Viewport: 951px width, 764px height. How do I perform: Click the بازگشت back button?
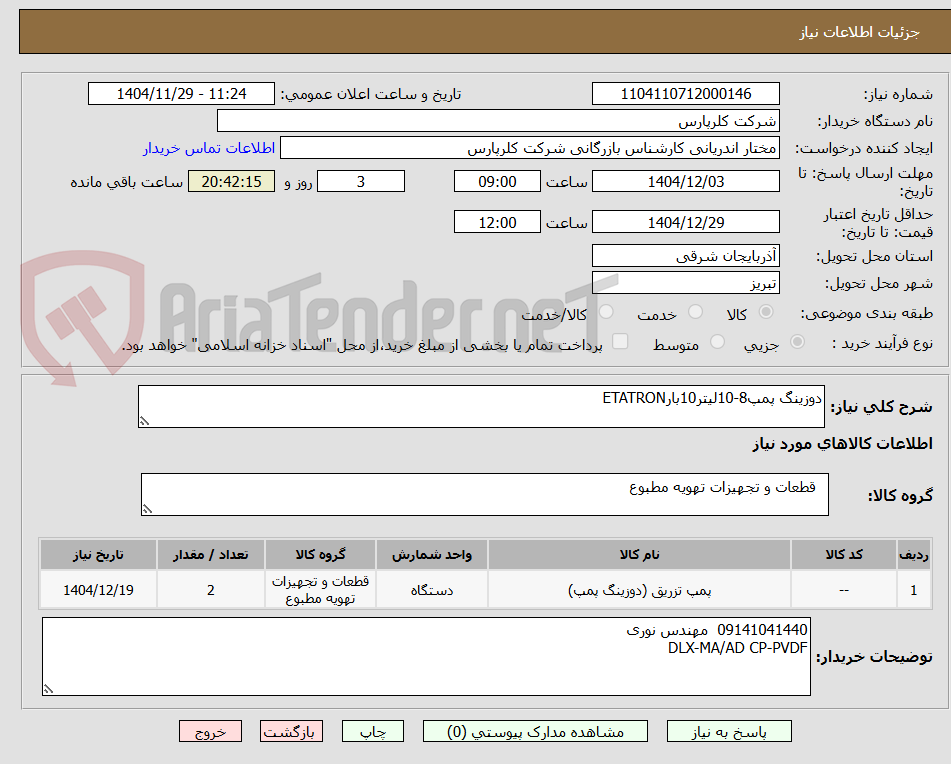tap(291, 732)
